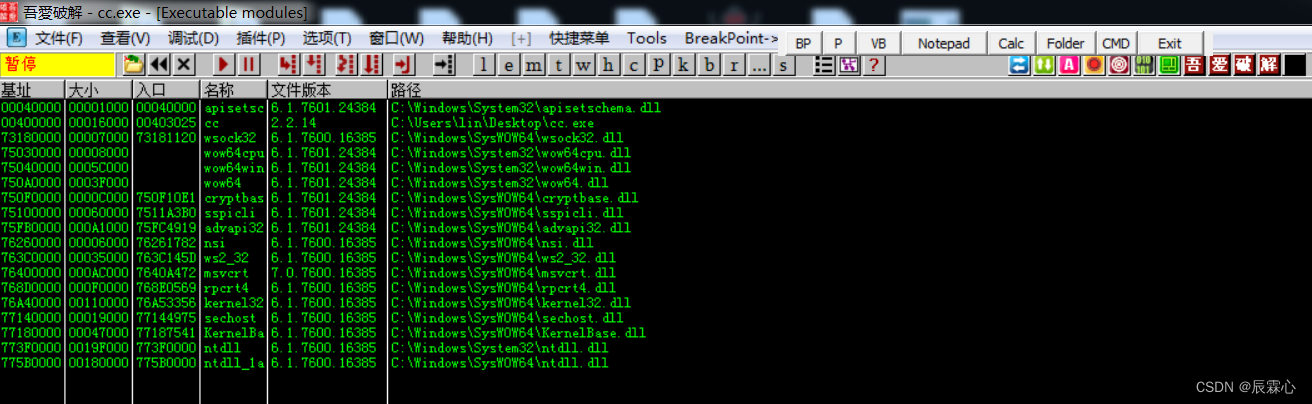The image size is (1312, 404).
Task: Click the blue swap arrows plugin icon
Action: (1019, 65)
